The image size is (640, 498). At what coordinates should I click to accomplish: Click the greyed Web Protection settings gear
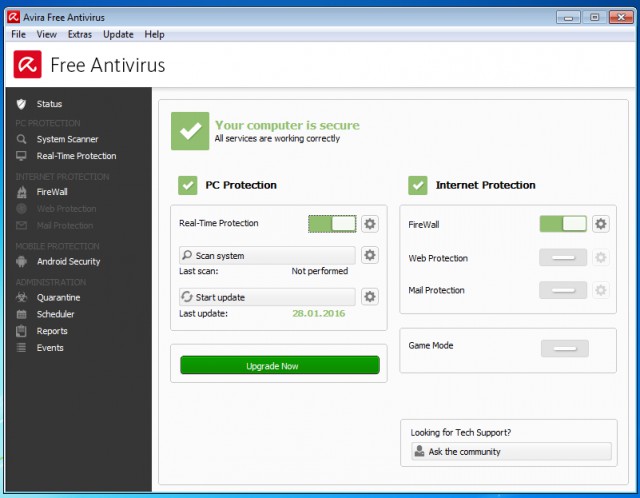click(601, 258)
